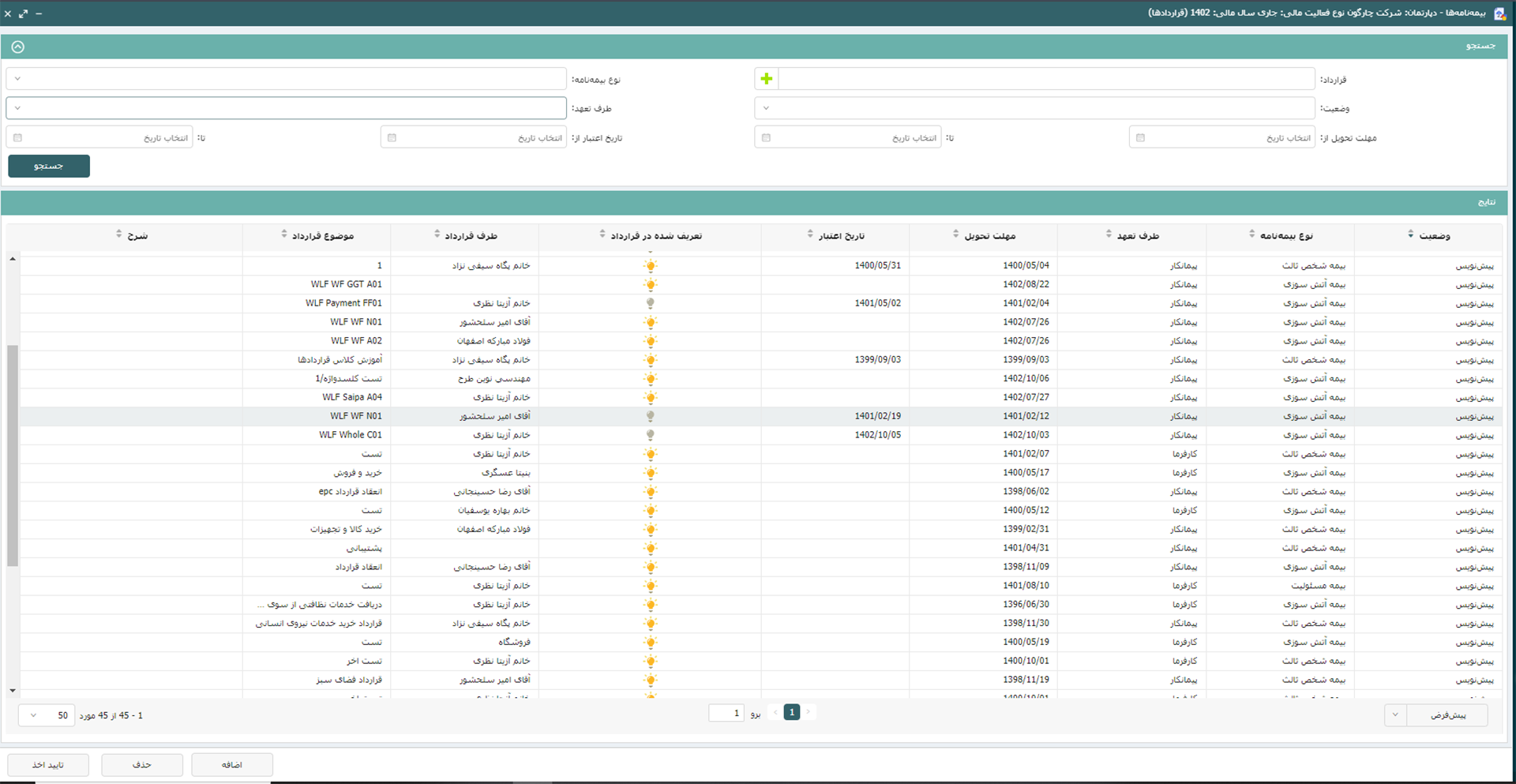Open the page size dropdown showing 50
This screenshot has width=1516, height=784.
coord(33,715)
